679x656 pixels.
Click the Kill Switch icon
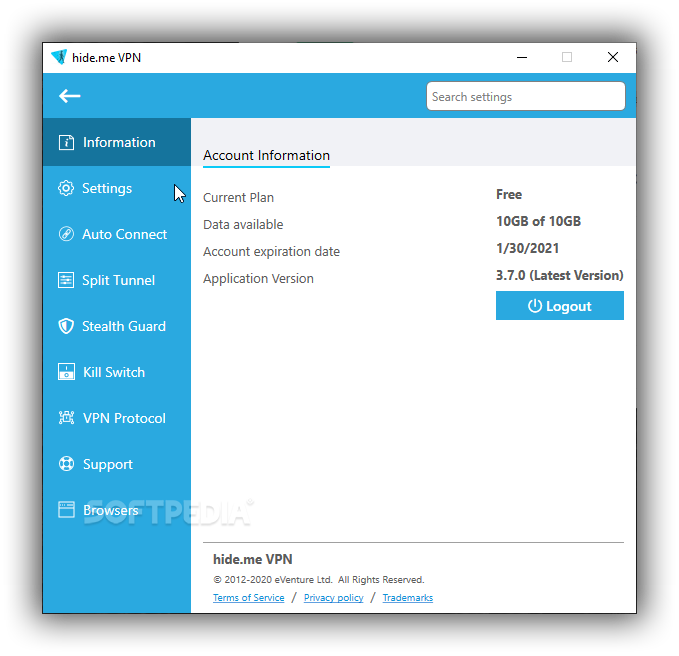pos(66,372)
